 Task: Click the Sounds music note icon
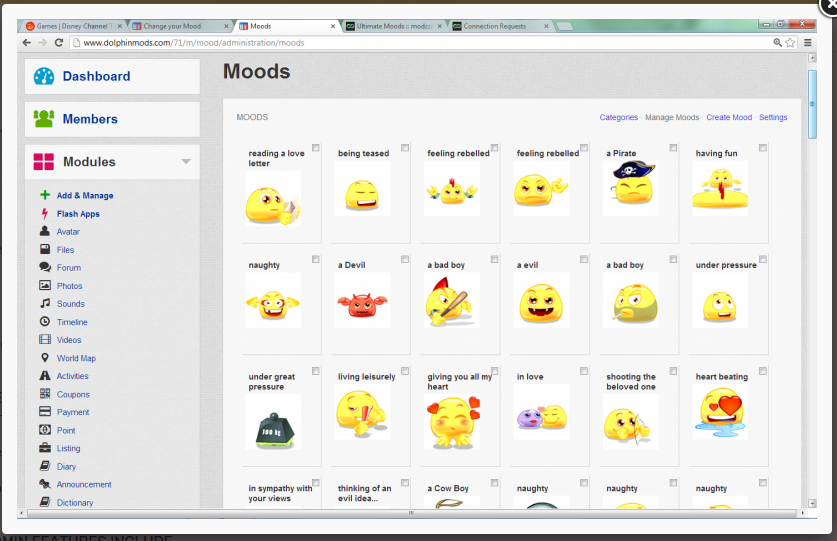click(x=45, y=304)
